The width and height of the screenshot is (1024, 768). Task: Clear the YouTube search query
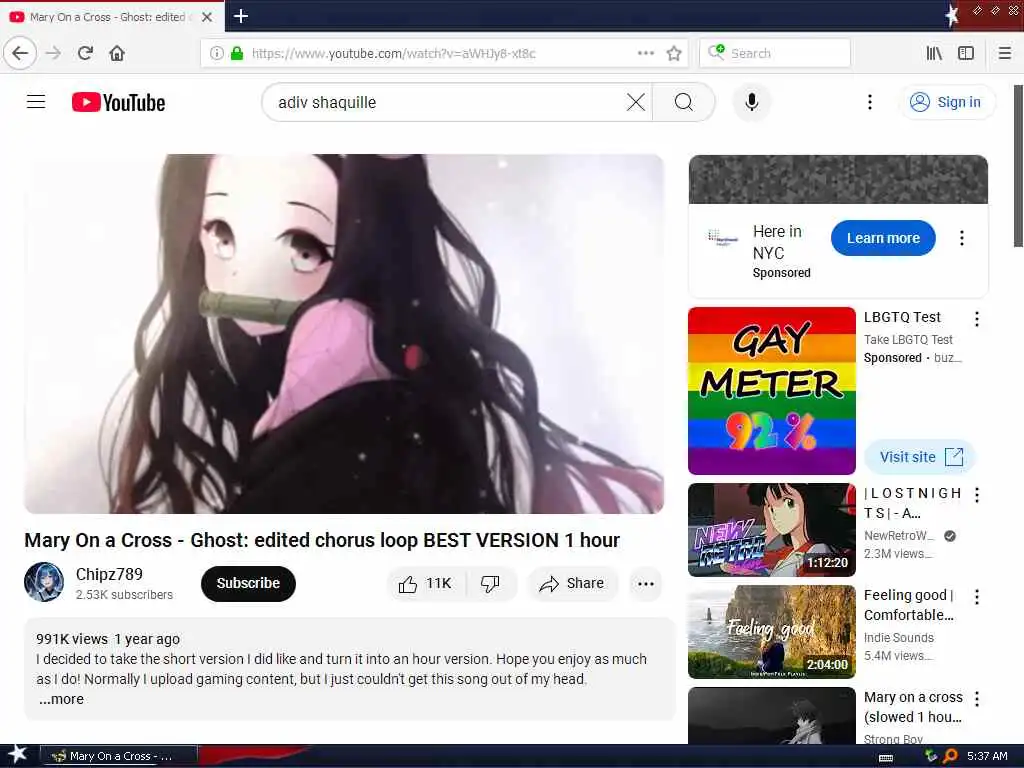point(635,102)
